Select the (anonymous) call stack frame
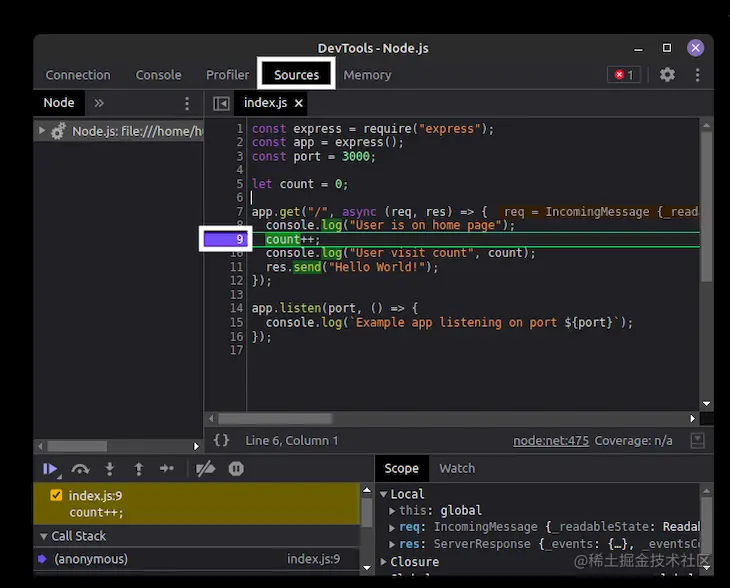Viewport: 730px width, 588px height. coord(196,559)
